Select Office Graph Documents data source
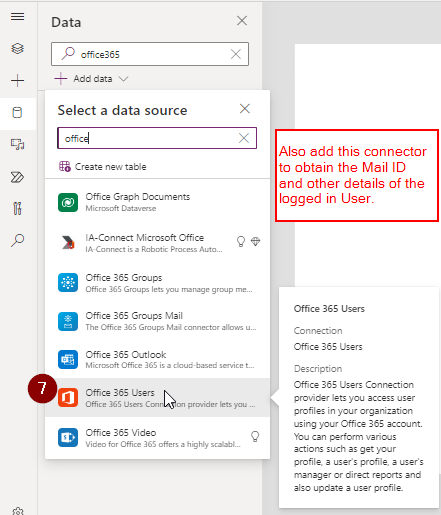The width and height of the screenshot is (441, 515). point(157,202)
